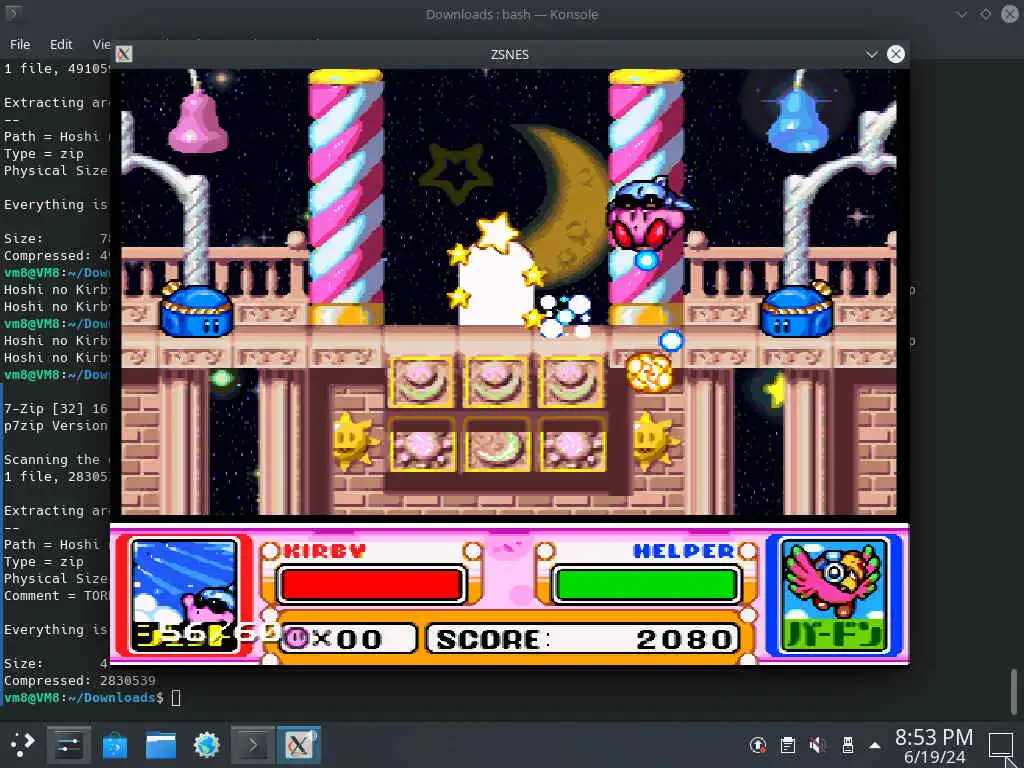Screen dimensions: 1024x768
Task: Open the web browser taskbar icon
Action: coord(206,744)
